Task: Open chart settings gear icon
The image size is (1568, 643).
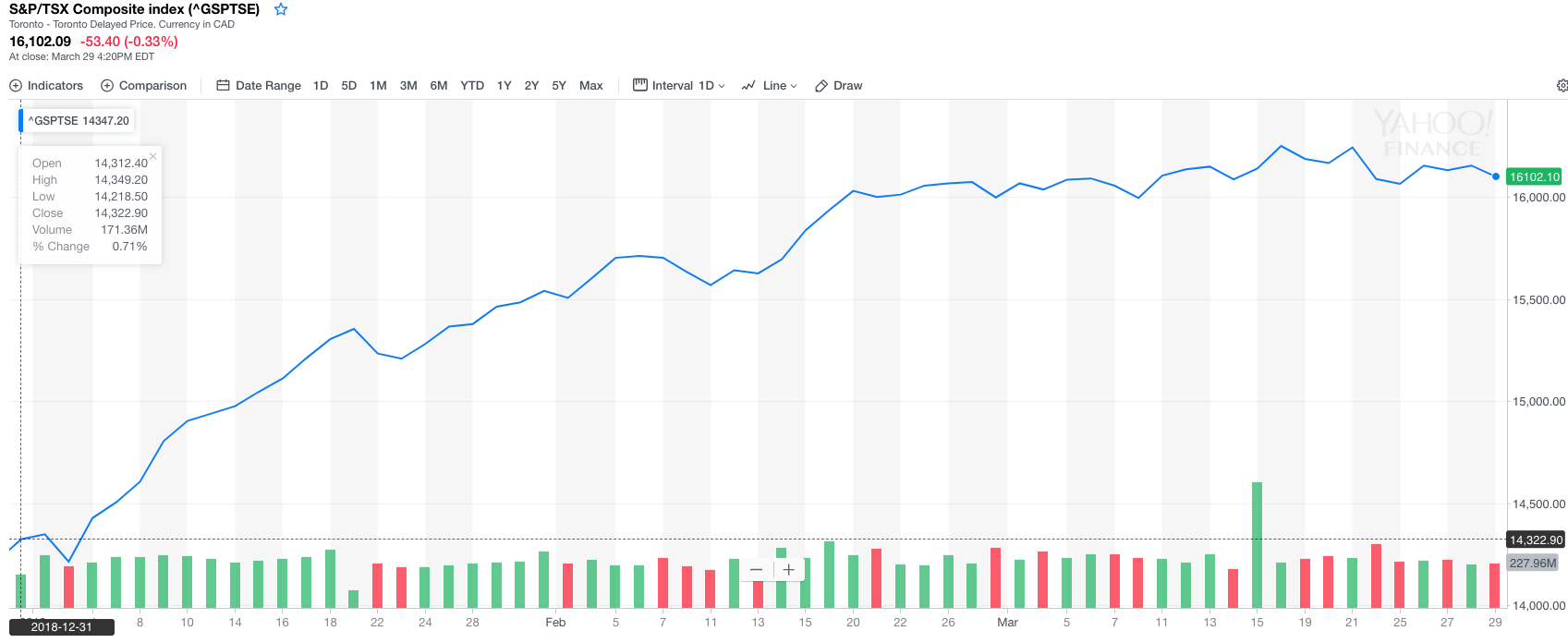Action: tap(1562, 86)
